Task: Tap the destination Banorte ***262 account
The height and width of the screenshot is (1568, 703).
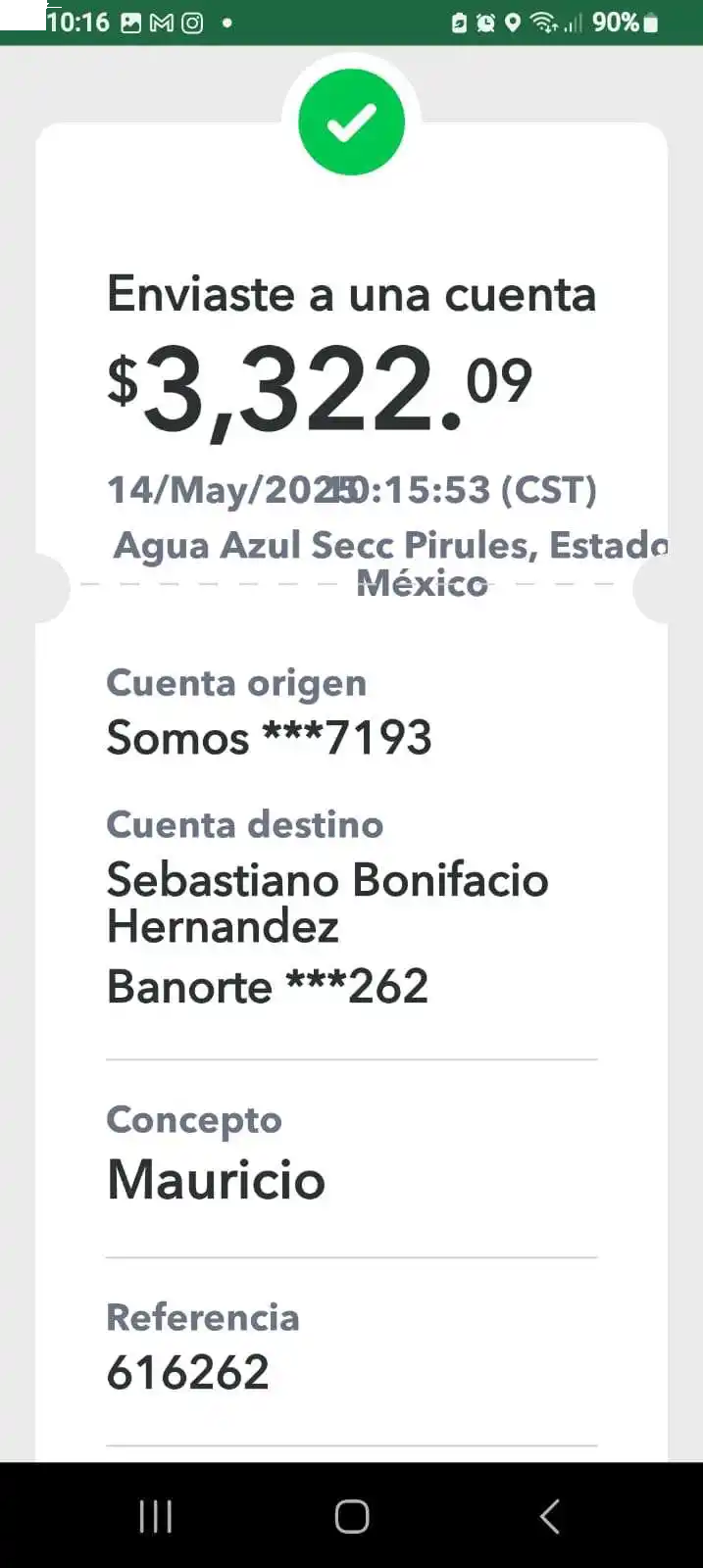Action: point(267,987)
